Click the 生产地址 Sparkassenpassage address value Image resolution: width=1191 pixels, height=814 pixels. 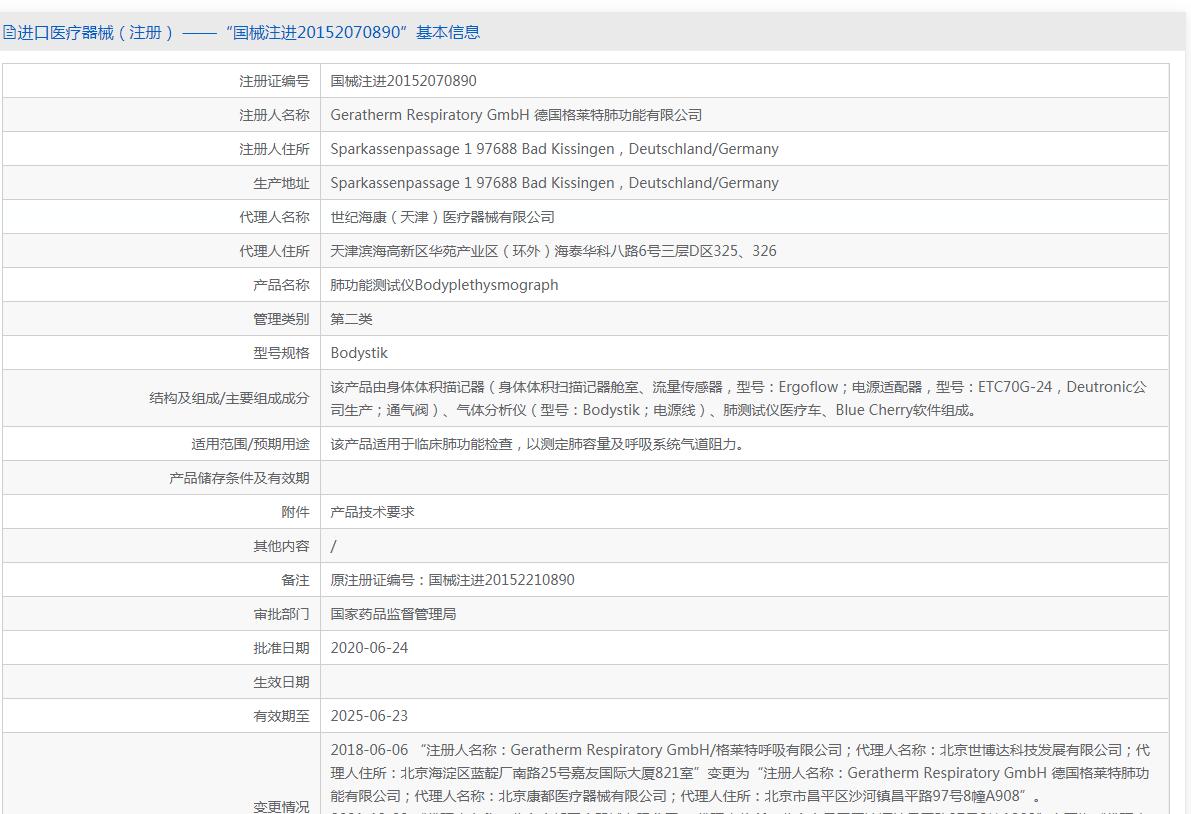(554, 183)
